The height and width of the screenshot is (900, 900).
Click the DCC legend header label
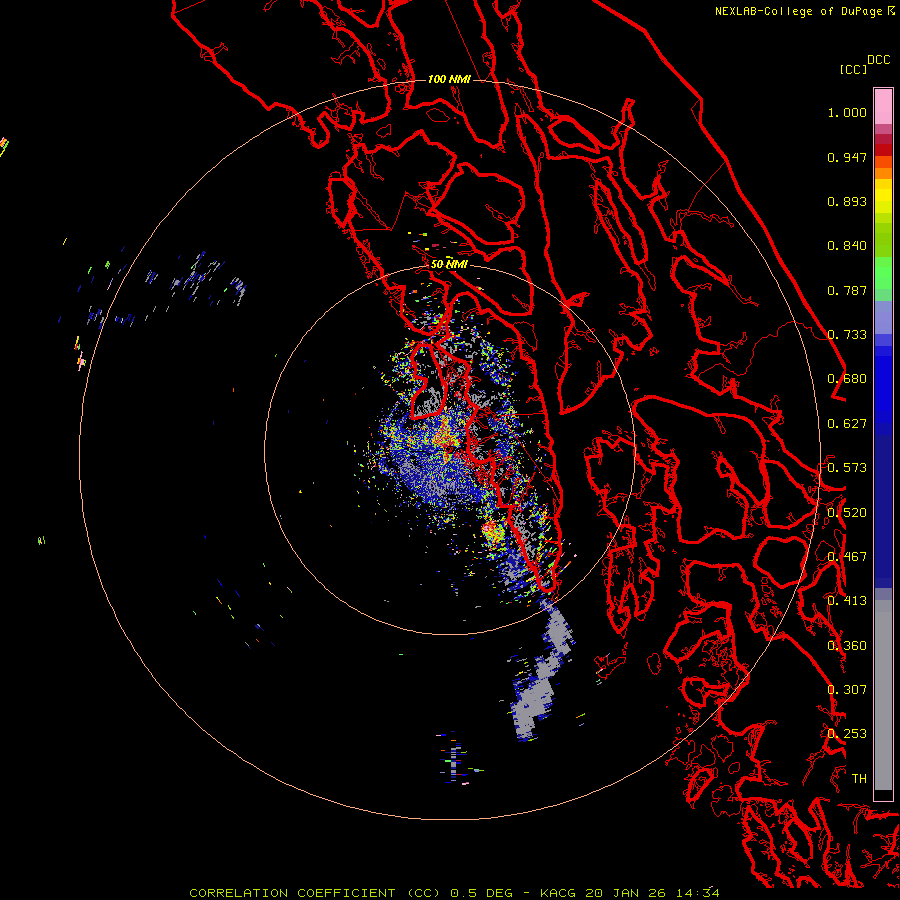[878, 60]
